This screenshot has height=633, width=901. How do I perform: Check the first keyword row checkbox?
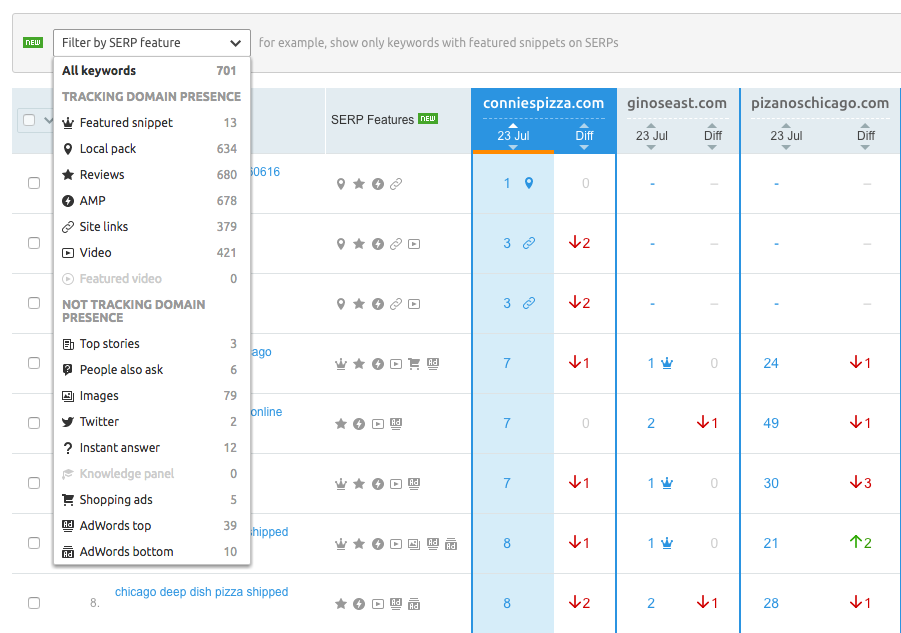click(x=34, y=183)
